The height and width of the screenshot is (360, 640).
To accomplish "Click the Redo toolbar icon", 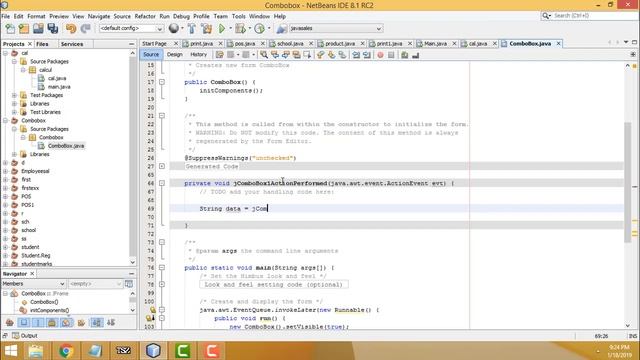I will click(x=85, y=28).
